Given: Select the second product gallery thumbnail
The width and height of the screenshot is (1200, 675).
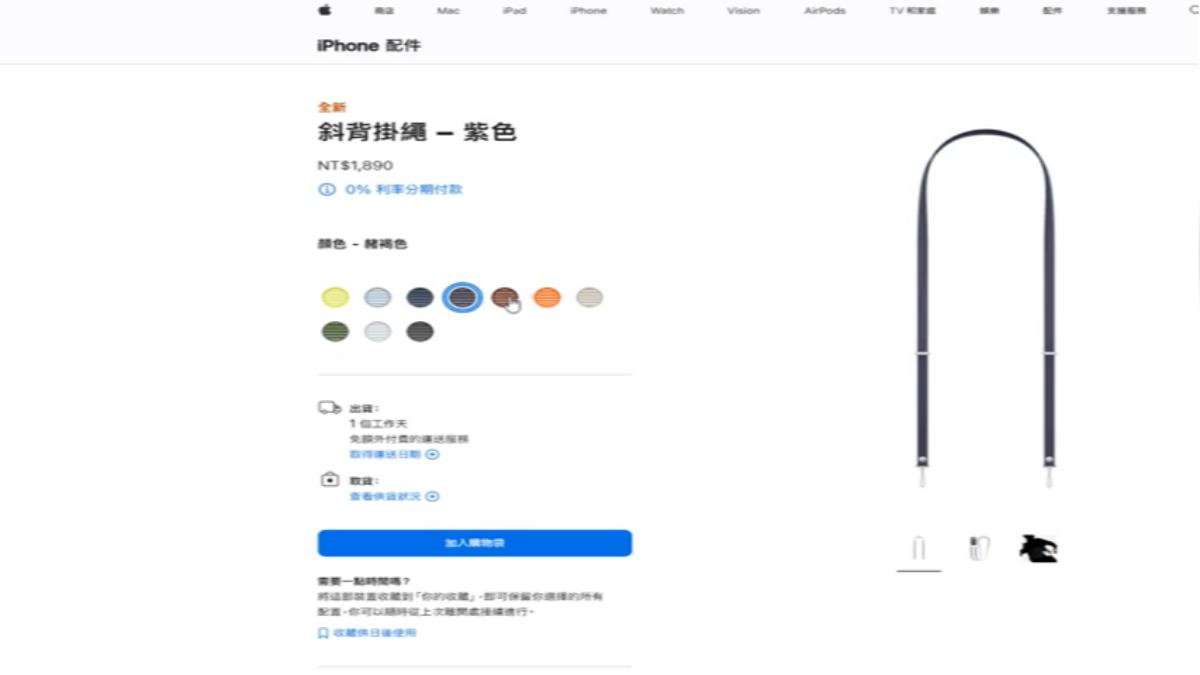Looking at the screenshot, I should coord(979,548).
